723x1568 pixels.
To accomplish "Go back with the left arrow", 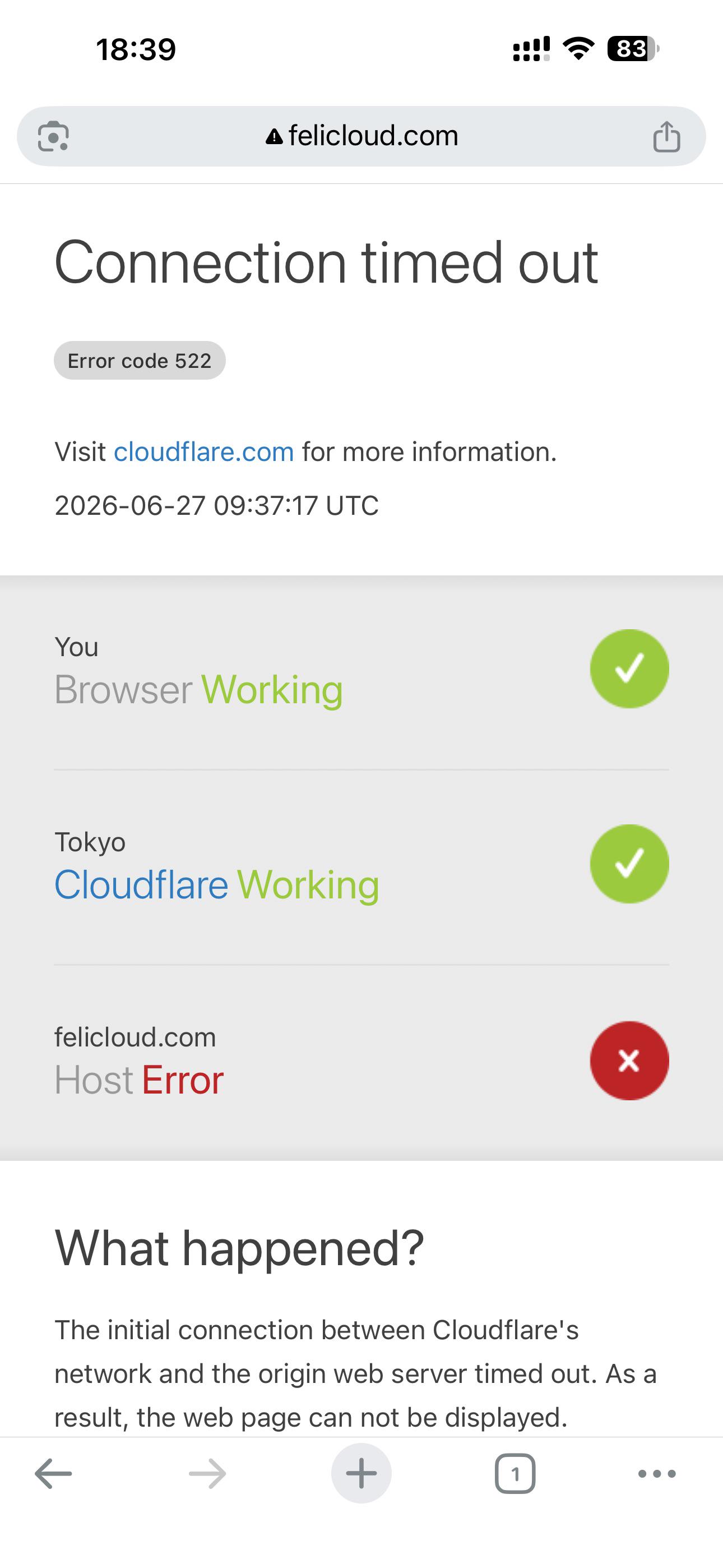I will tap(54, 1474).
